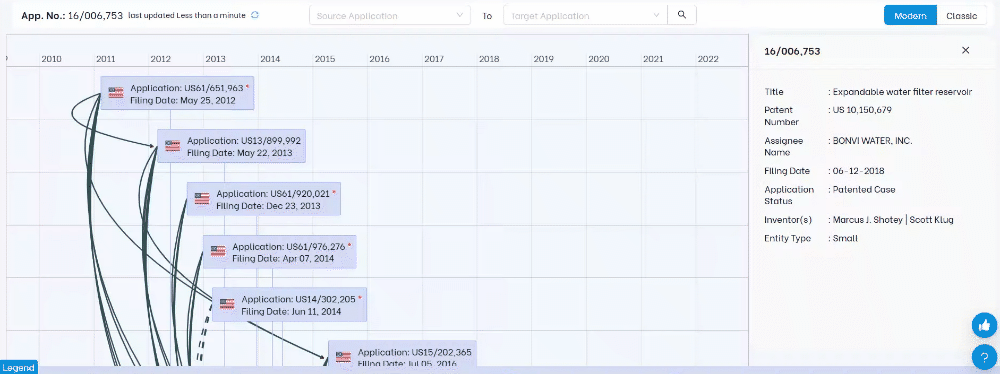Viewport: 1000px width, 374px height.
Task: Switch to Modern view
Action: tap(910, 15)
